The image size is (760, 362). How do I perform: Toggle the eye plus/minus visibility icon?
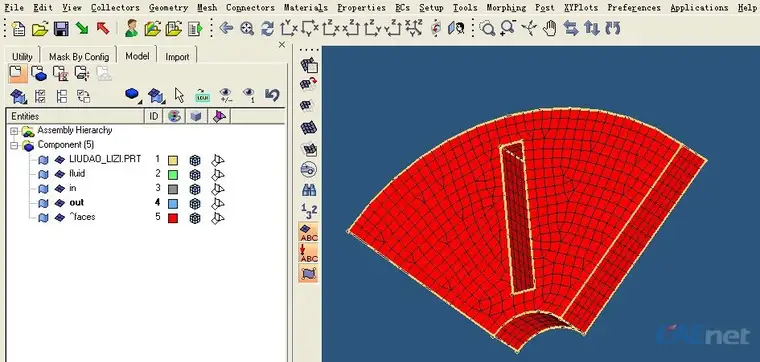[x=226, y=95]
